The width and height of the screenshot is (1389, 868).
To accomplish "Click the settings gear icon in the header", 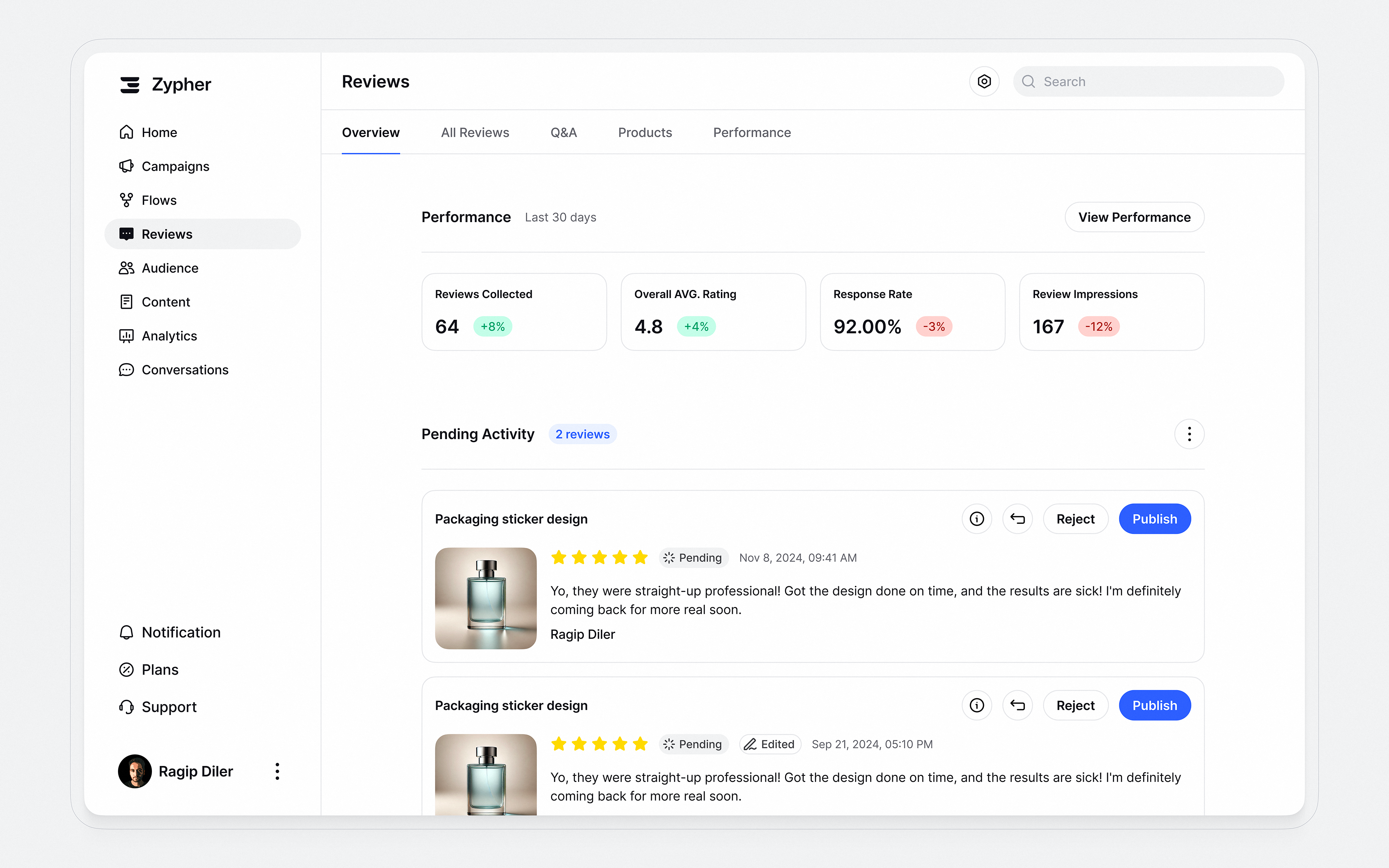I will tap(984, 81).
